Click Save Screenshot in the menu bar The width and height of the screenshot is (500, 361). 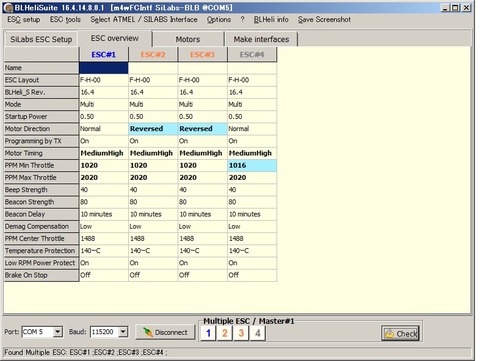[324, 20]
